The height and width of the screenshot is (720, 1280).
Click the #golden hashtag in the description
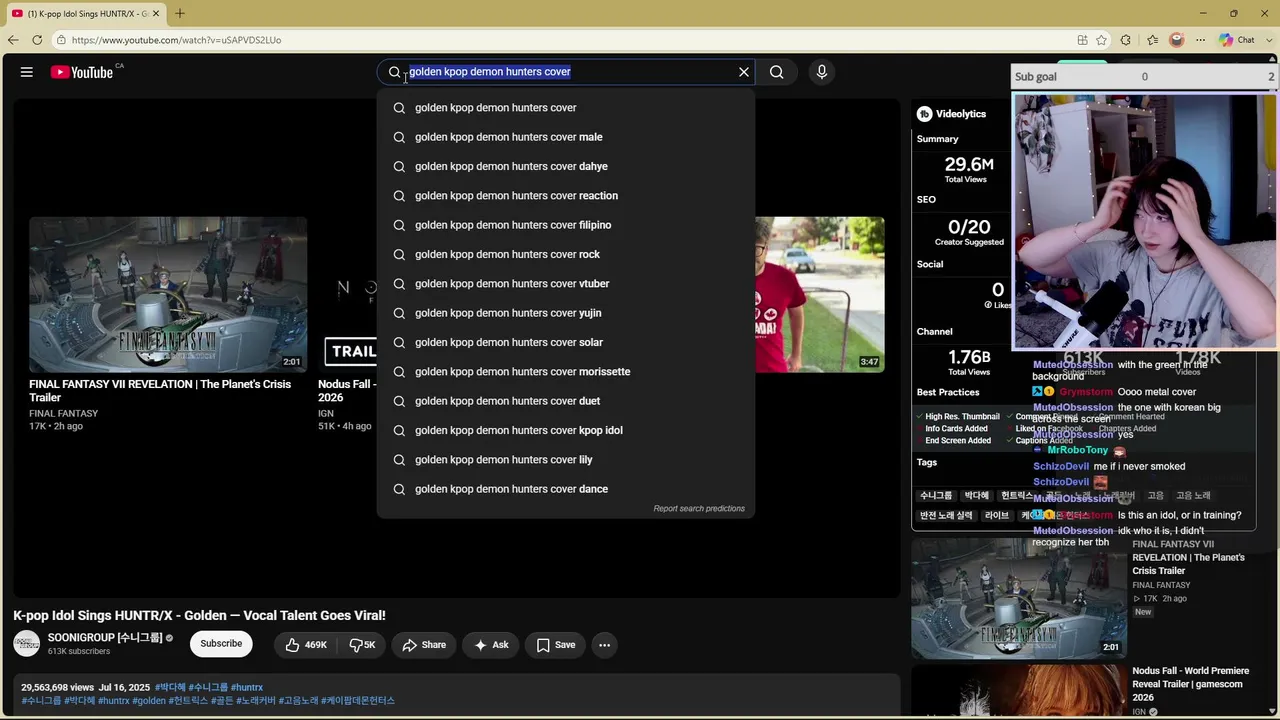point(149,701)
